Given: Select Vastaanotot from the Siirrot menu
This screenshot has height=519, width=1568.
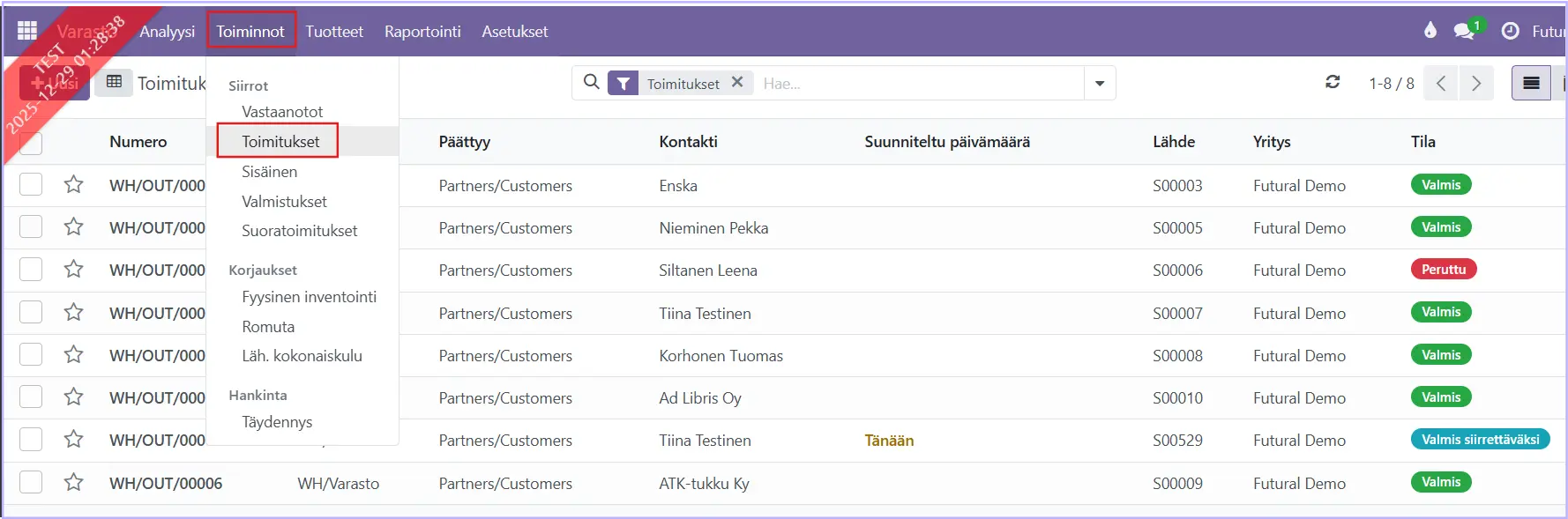Looking at the screenshot, I should click(x=282, y=112).
